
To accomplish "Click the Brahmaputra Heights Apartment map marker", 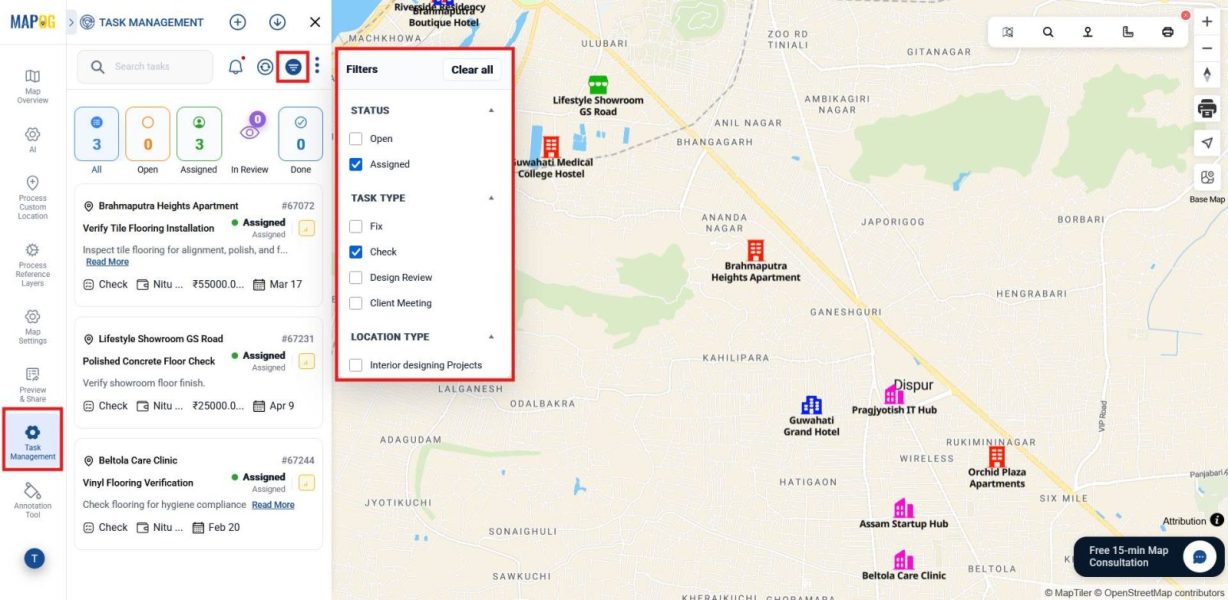I will tap(755, 250).
